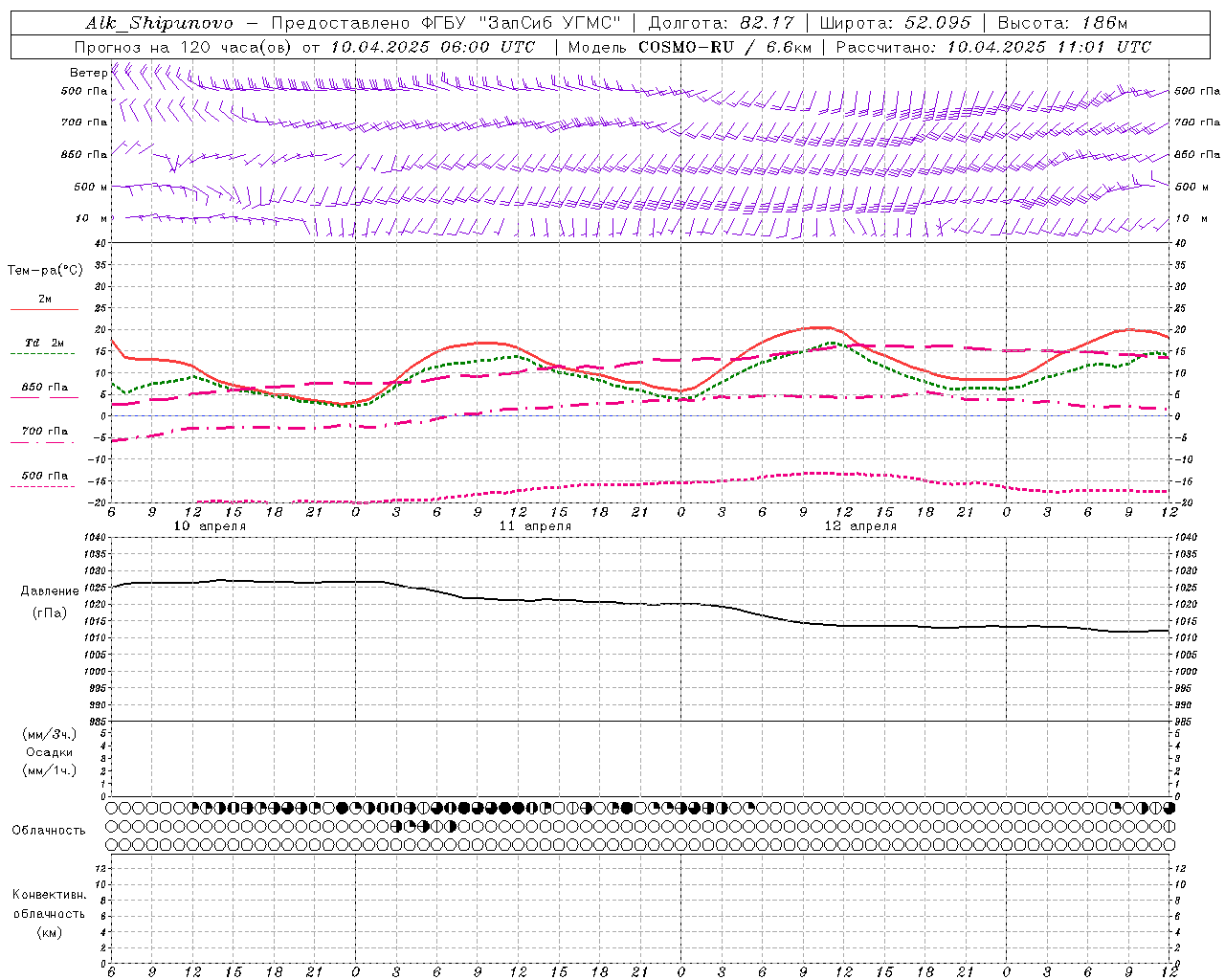Click the 12 апреля date label
The width and height of the screenshot is (1225, 980).
860,526
